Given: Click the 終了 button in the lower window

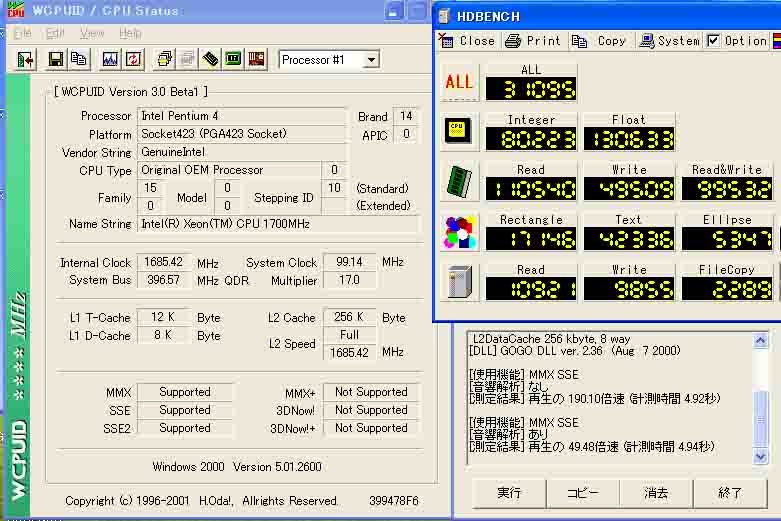Looking at the screenshot, I should [x=730, y=493].
